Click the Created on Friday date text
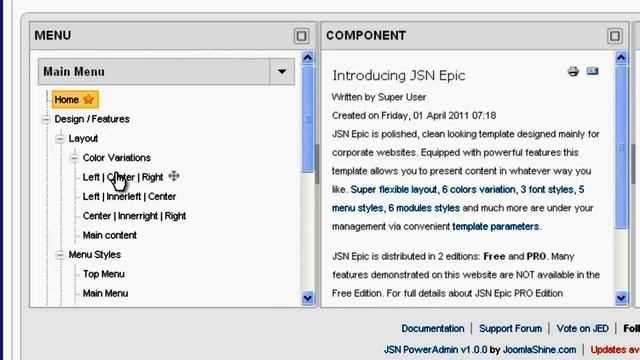The height and width of the screenshot is (360, 640). [x=414, y=116]
